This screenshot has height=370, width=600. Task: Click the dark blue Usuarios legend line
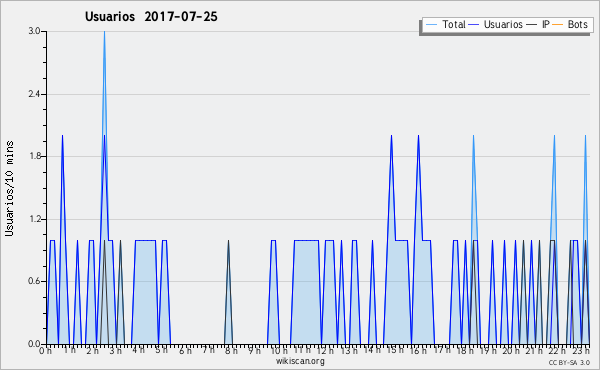tap(474, 25)
